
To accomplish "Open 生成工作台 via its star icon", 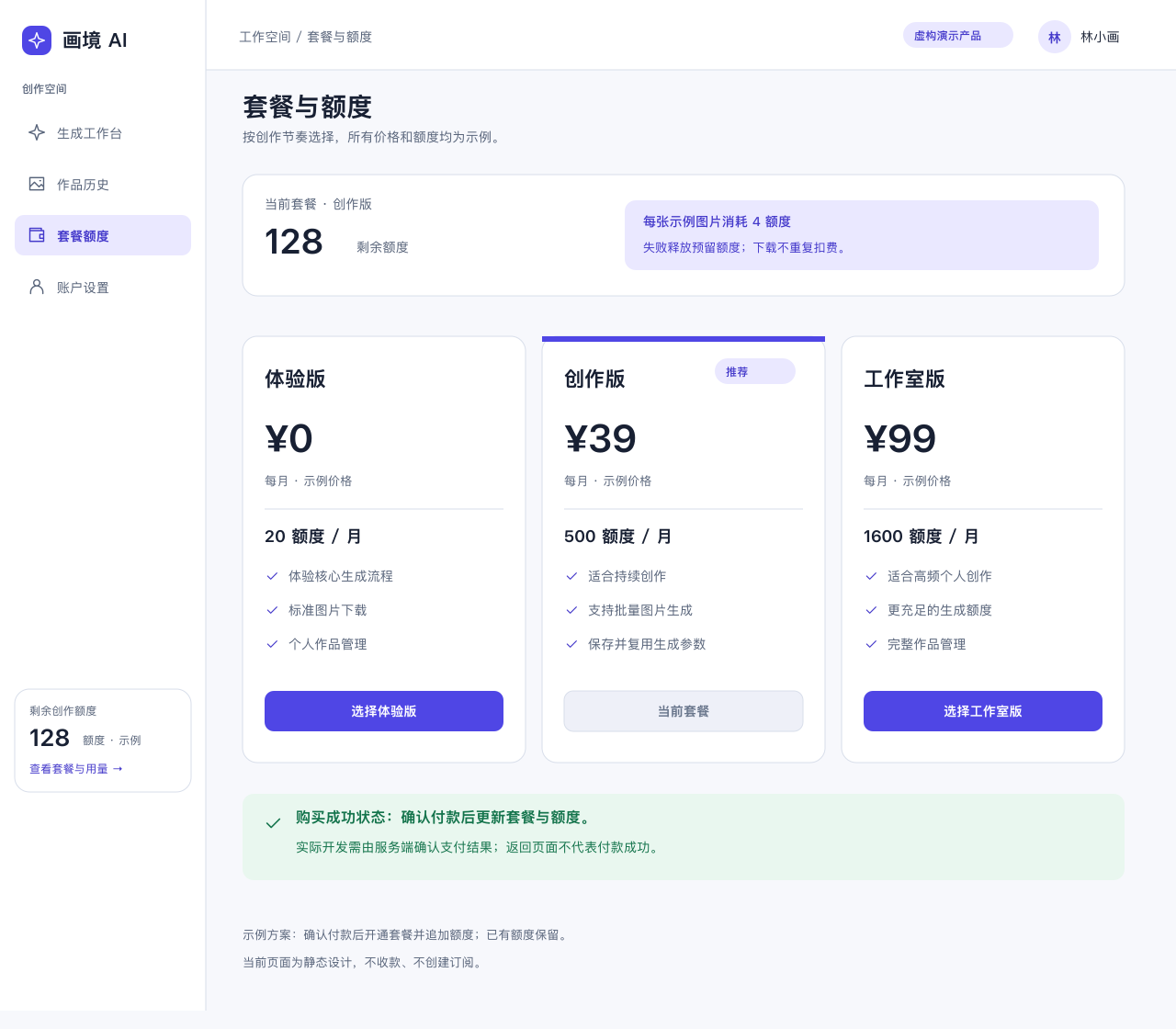I will [x=37, y=132].
